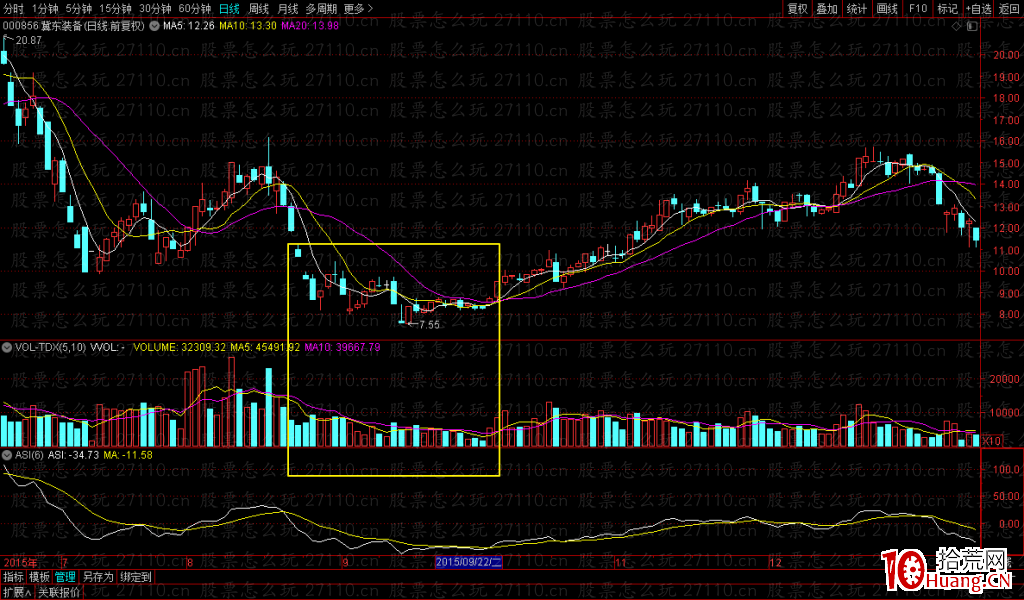Open the 关联报价 related quotes tab
This screenshot has width=1024, height=600.
(59, 592)
